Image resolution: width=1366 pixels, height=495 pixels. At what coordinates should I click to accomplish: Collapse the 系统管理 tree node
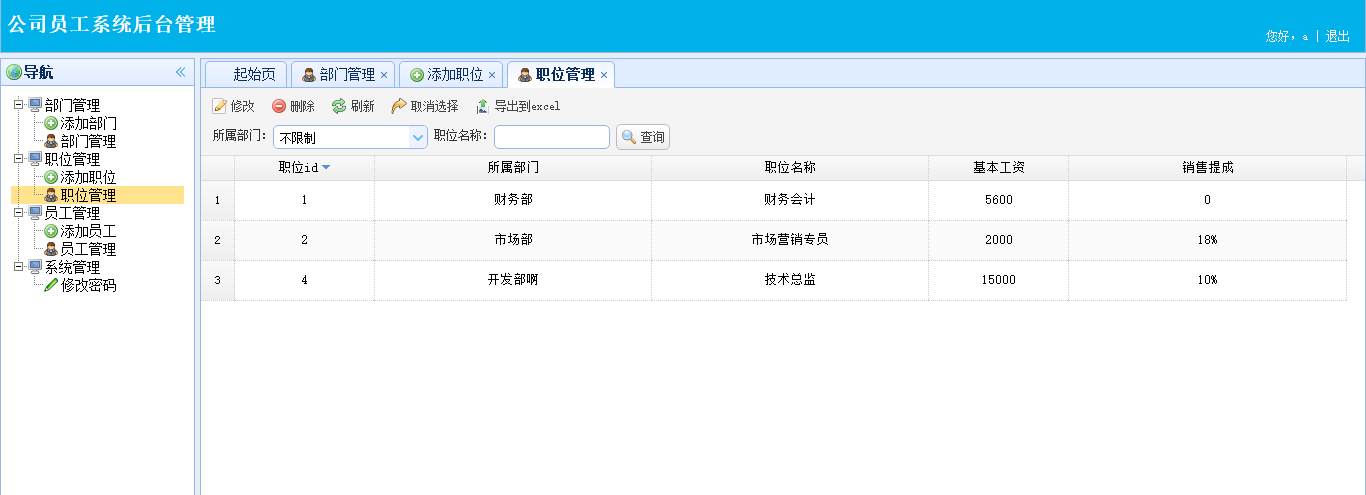19,267
